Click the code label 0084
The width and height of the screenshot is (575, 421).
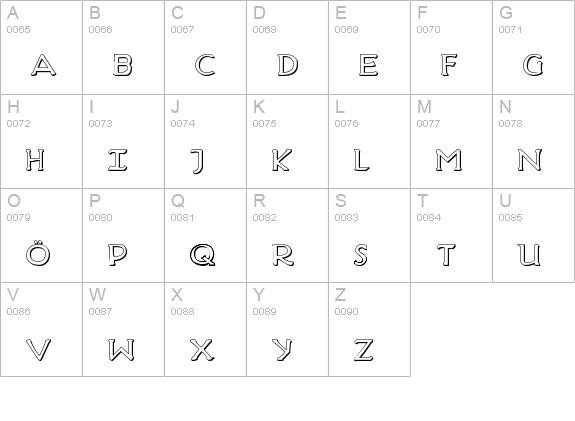(x=428, y=217)
